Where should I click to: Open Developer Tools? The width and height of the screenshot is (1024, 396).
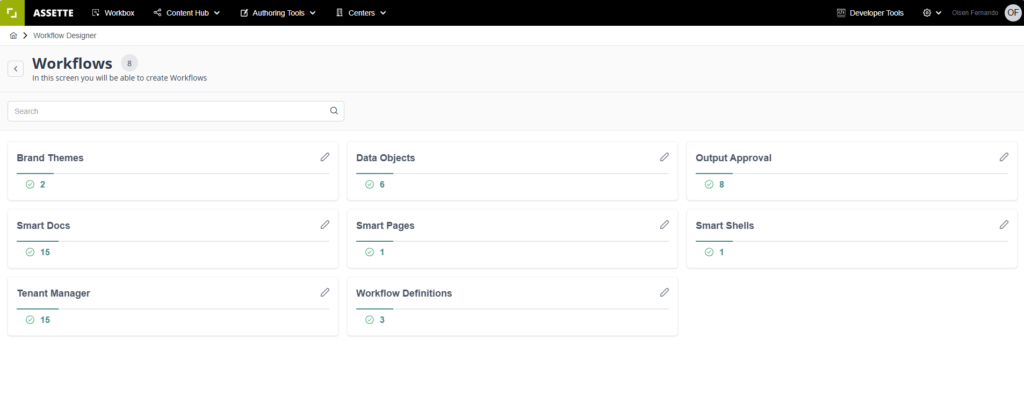pos(871,12)
